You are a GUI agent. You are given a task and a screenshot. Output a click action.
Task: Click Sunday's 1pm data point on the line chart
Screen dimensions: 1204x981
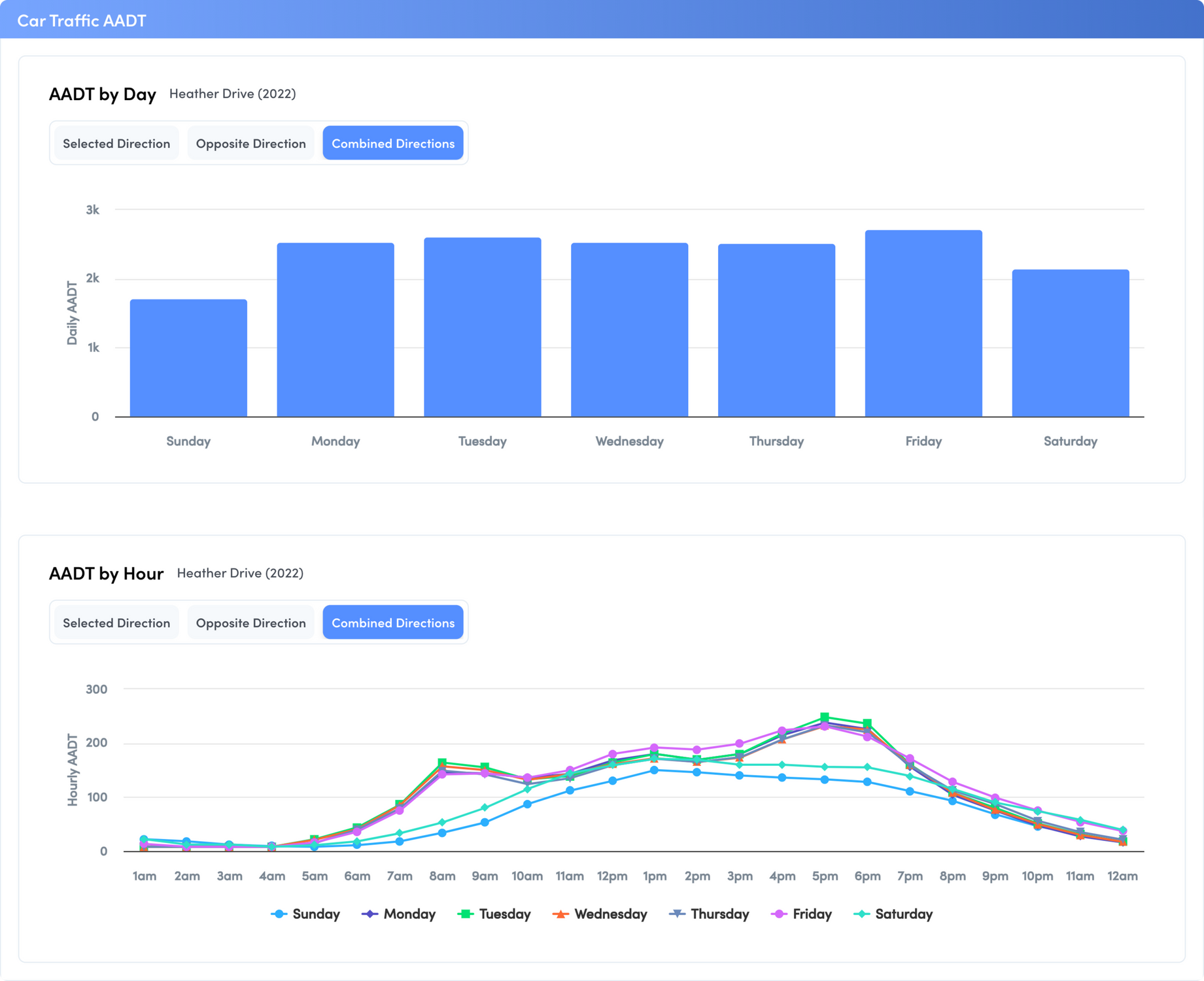[x=655, y=770]
